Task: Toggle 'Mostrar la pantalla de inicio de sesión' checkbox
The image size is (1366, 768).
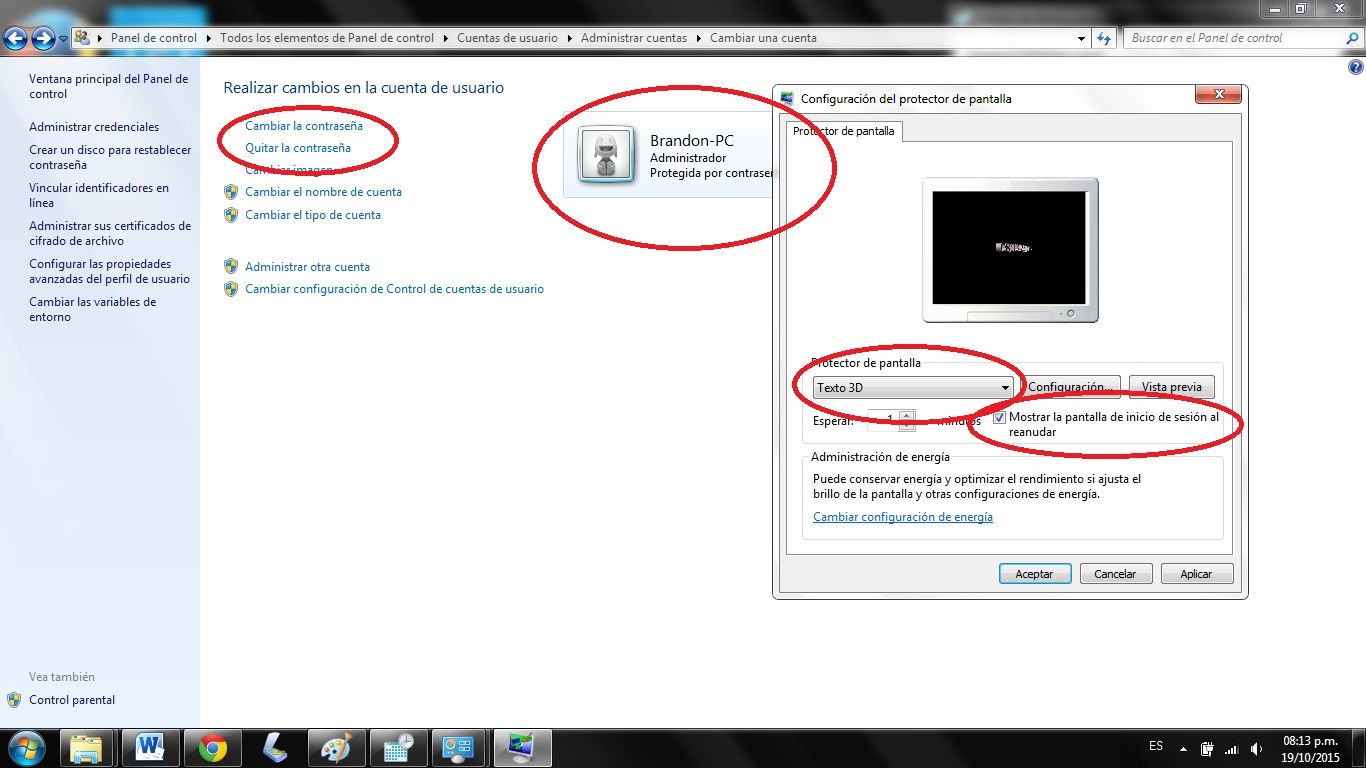Action: (999, 418)
